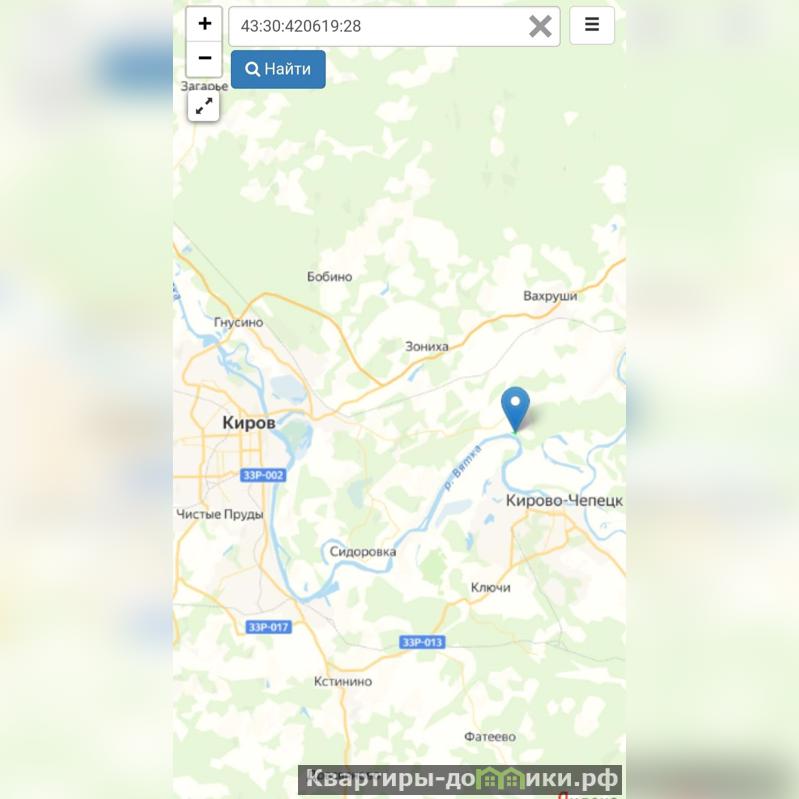Click the 33Р-013 road badge
Screen dimensions: 799x799
422,642
